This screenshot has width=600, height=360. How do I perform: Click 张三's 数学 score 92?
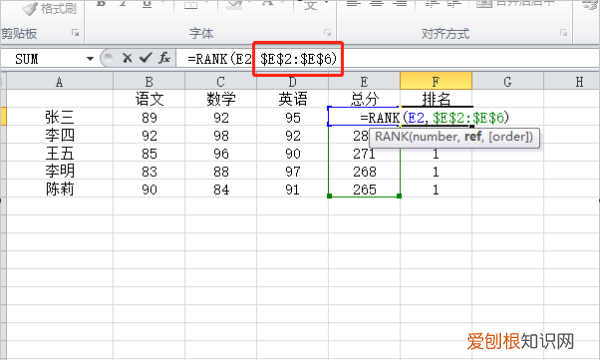(x=221, y=117)
